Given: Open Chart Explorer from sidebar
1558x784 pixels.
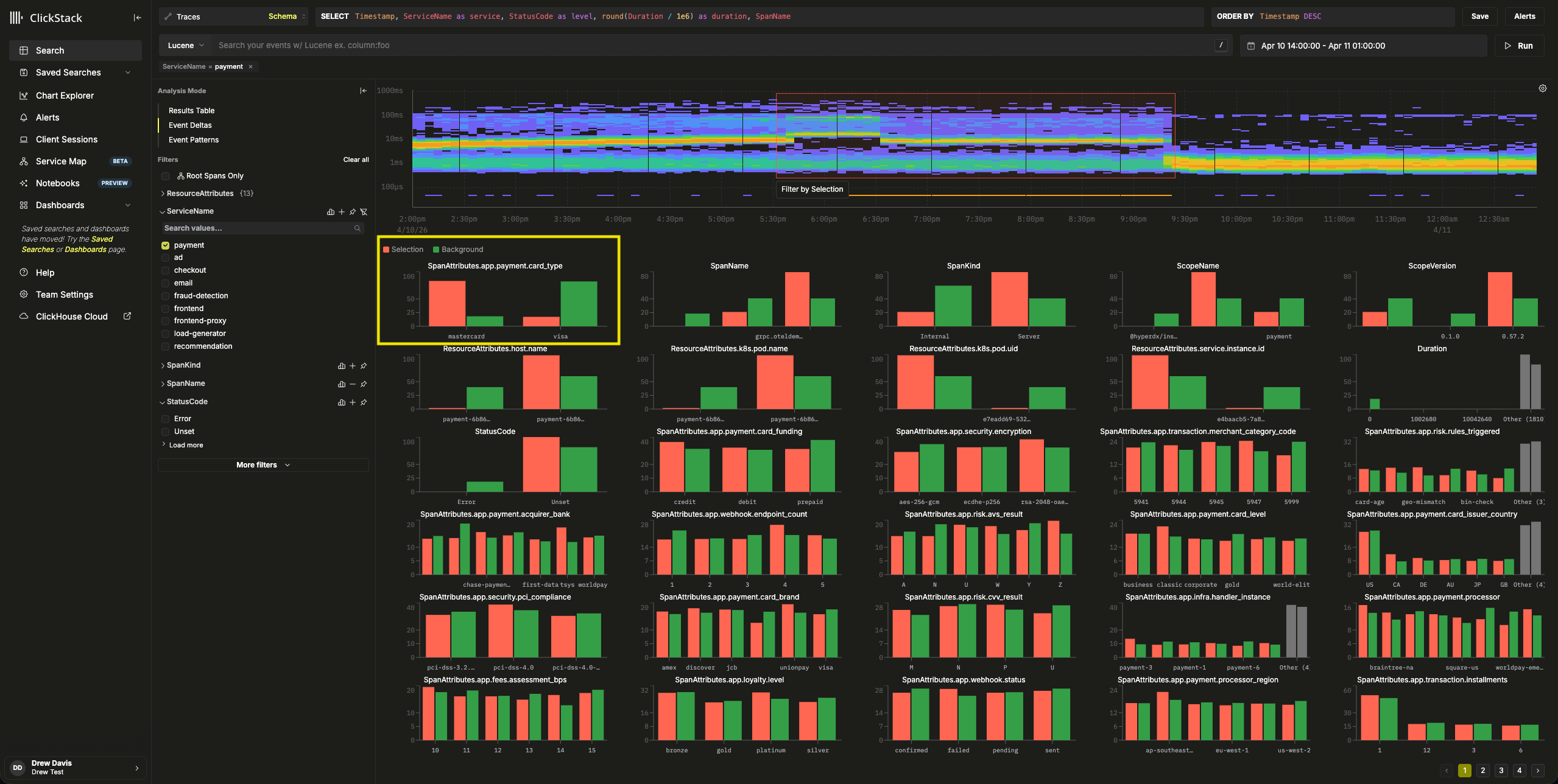Looking at the screenshot, I should [65, 96].
